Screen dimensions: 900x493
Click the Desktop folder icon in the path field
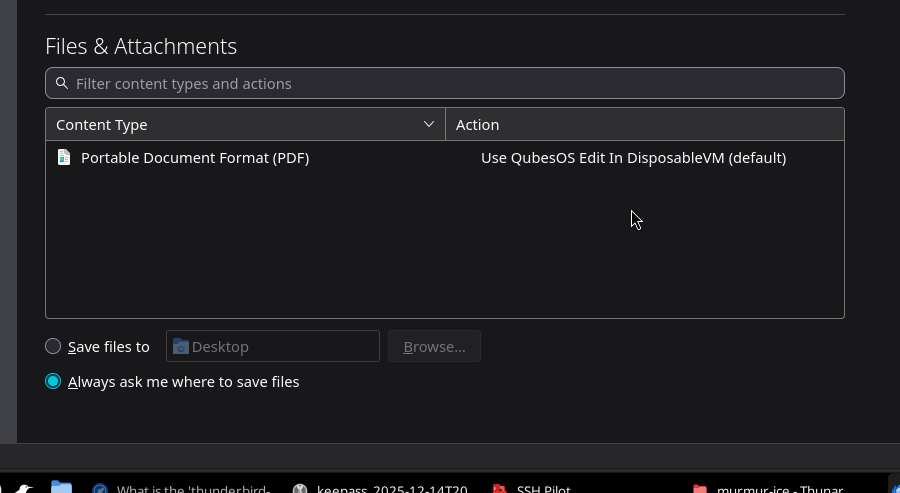[x=180, y=346]
